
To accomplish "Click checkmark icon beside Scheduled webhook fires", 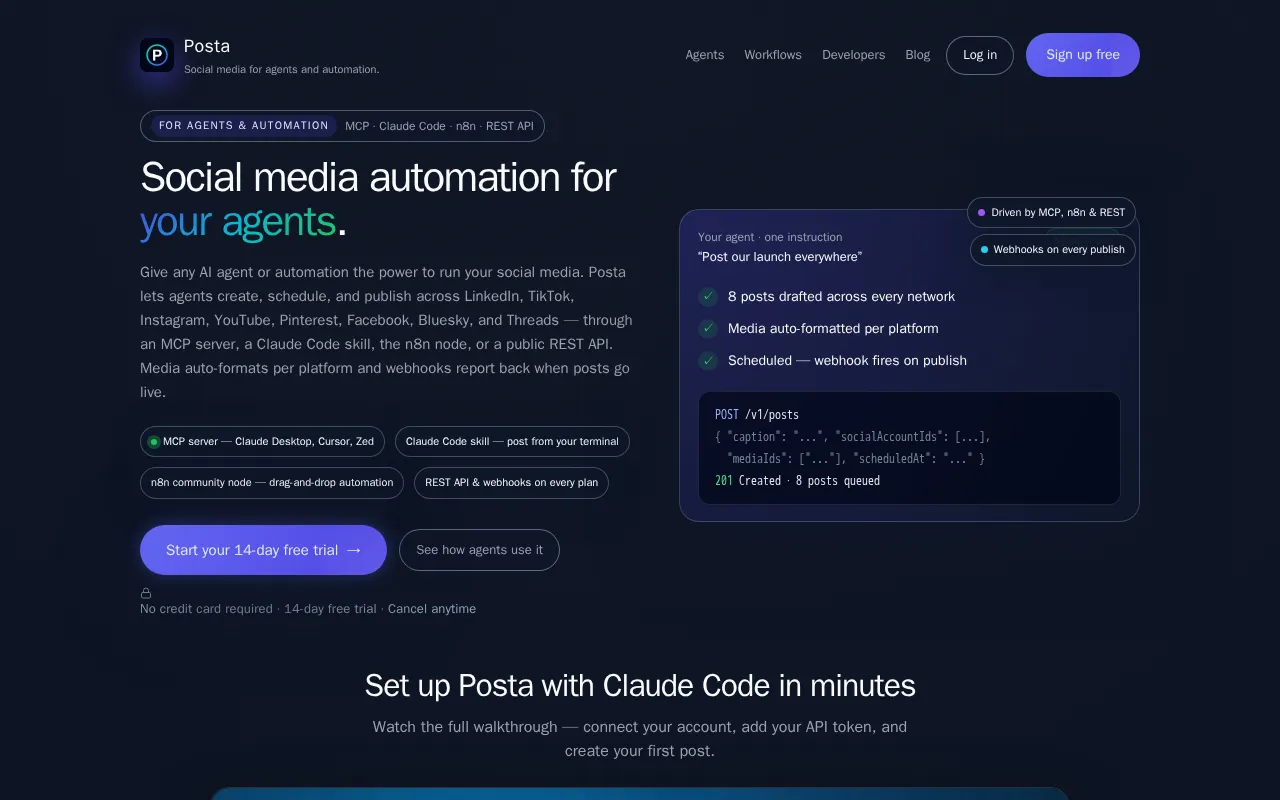I will tap(708, 361).
